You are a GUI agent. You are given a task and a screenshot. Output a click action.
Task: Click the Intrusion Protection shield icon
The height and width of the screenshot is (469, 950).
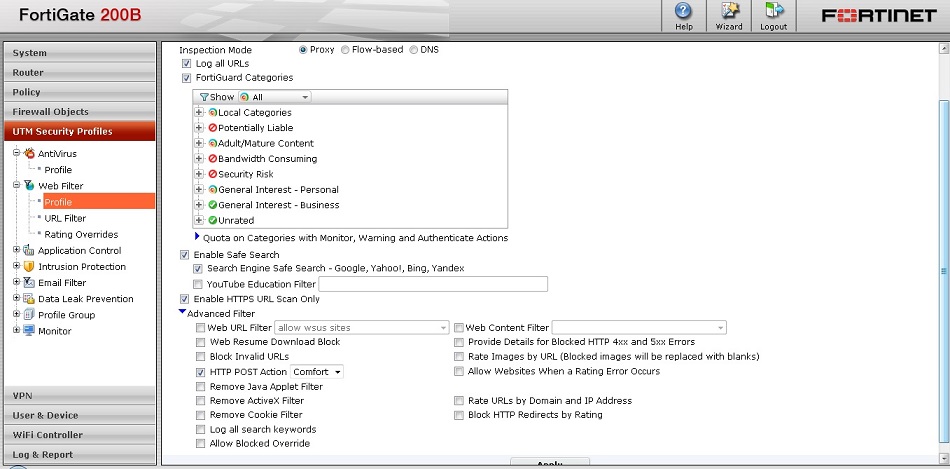(29, 267)
